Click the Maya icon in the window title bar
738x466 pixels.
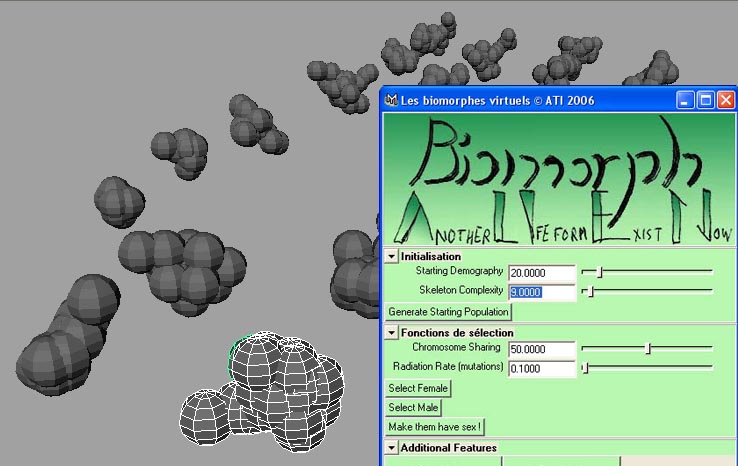click(391, 100)
